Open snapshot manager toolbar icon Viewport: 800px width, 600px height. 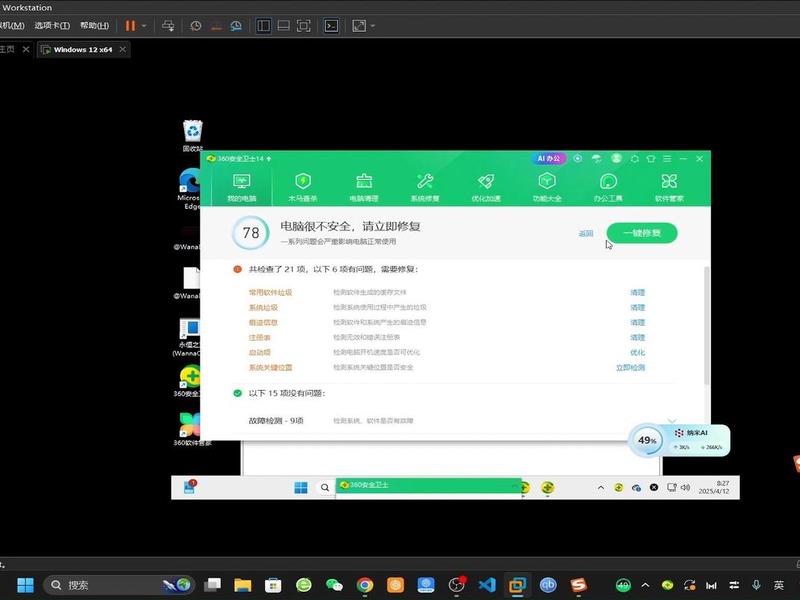tap(236, 26)
